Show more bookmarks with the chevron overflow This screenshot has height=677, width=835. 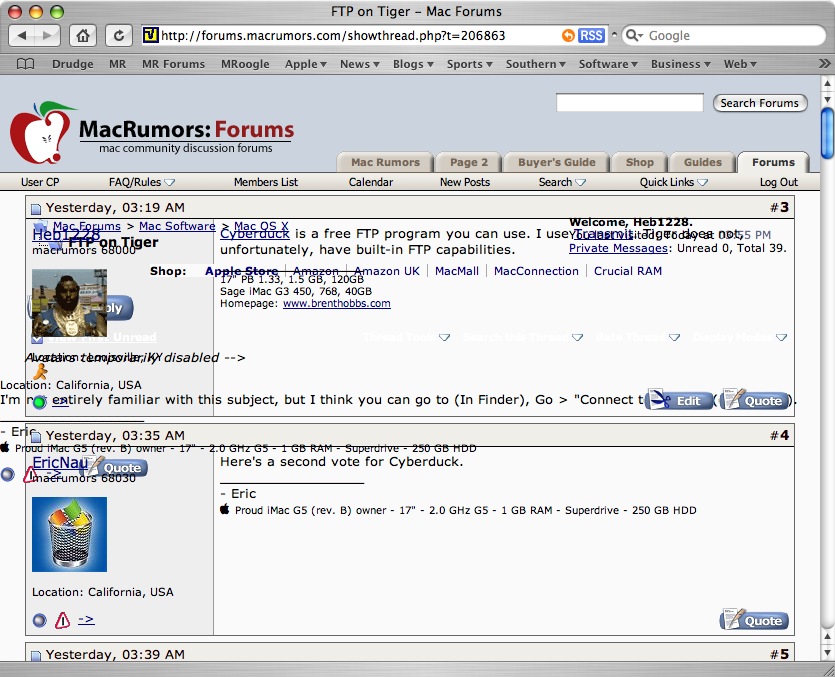pos(824,64)
